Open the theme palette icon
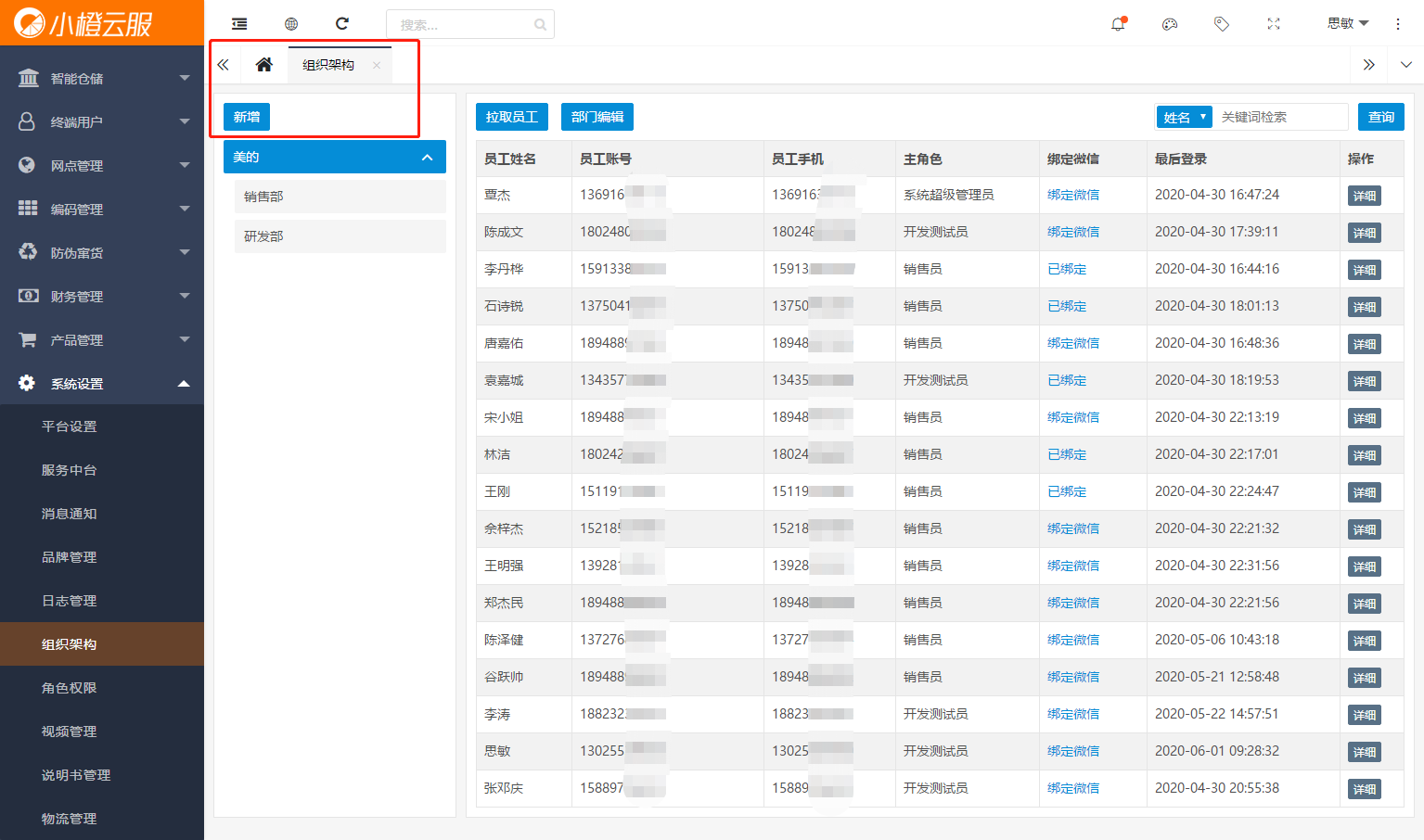This screenshot has width=1424, height=840. point(1170,24)
